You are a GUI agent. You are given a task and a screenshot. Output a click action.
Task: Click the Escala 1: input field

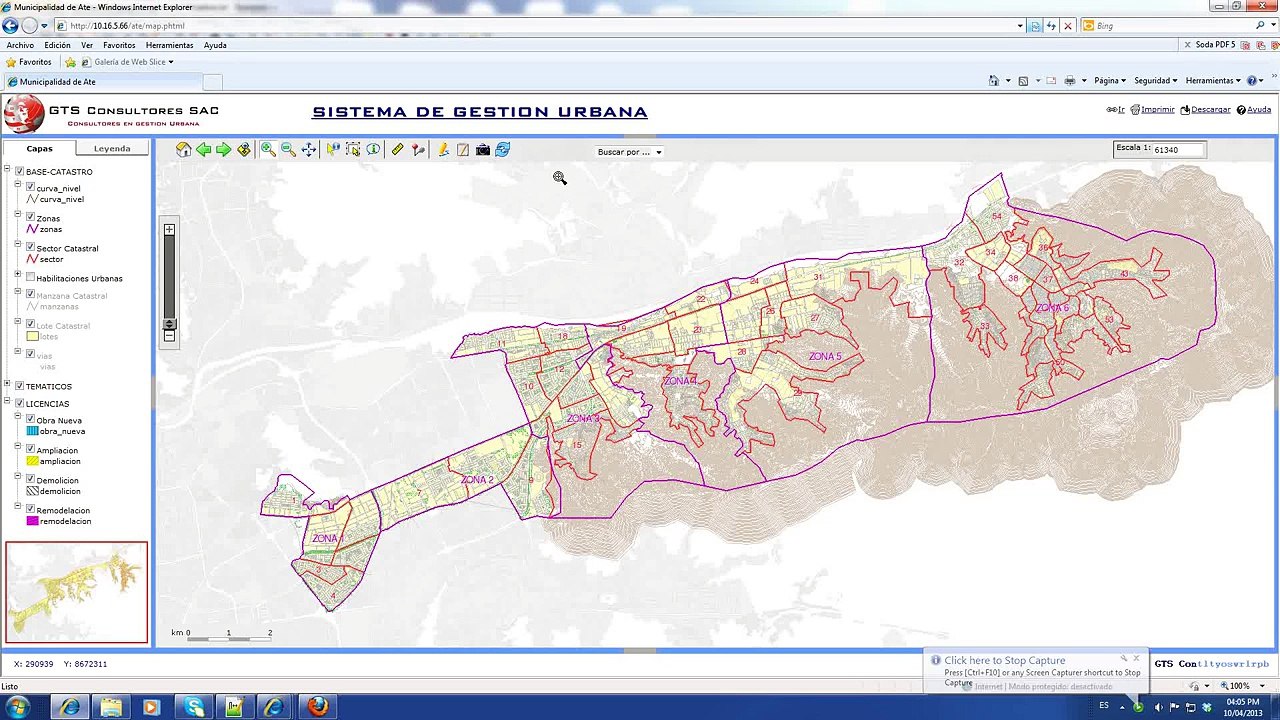1178,149
